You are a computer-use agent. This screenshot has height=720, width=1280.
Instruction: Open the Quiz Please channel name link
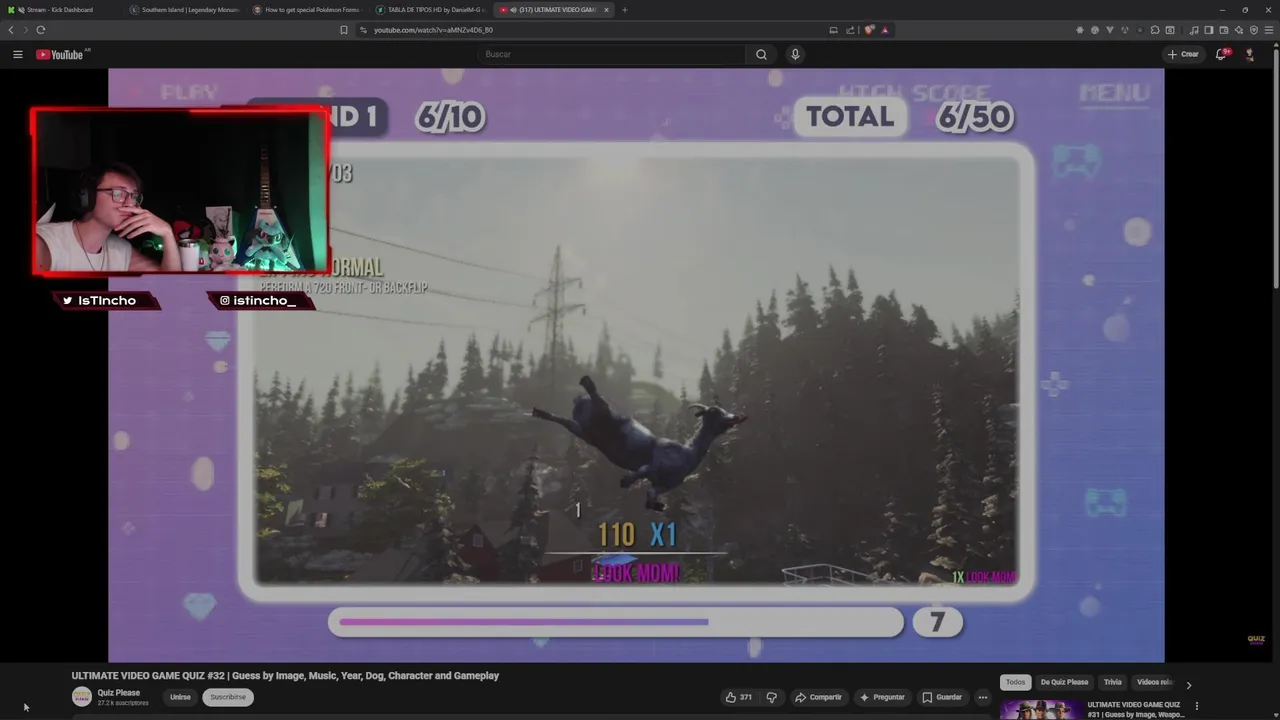(119, 692)
